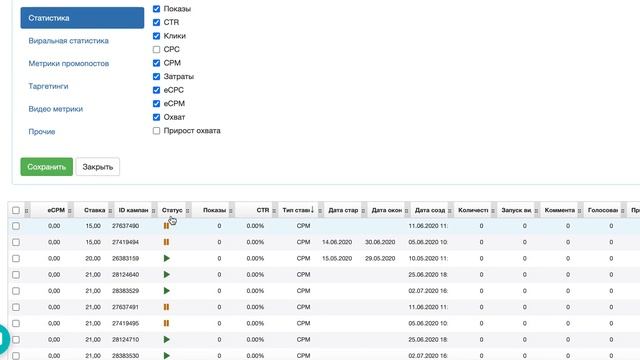The image size is (640, 360).
Task: Click the grip icon right of the ID кампан header
Action: point(153,211)
